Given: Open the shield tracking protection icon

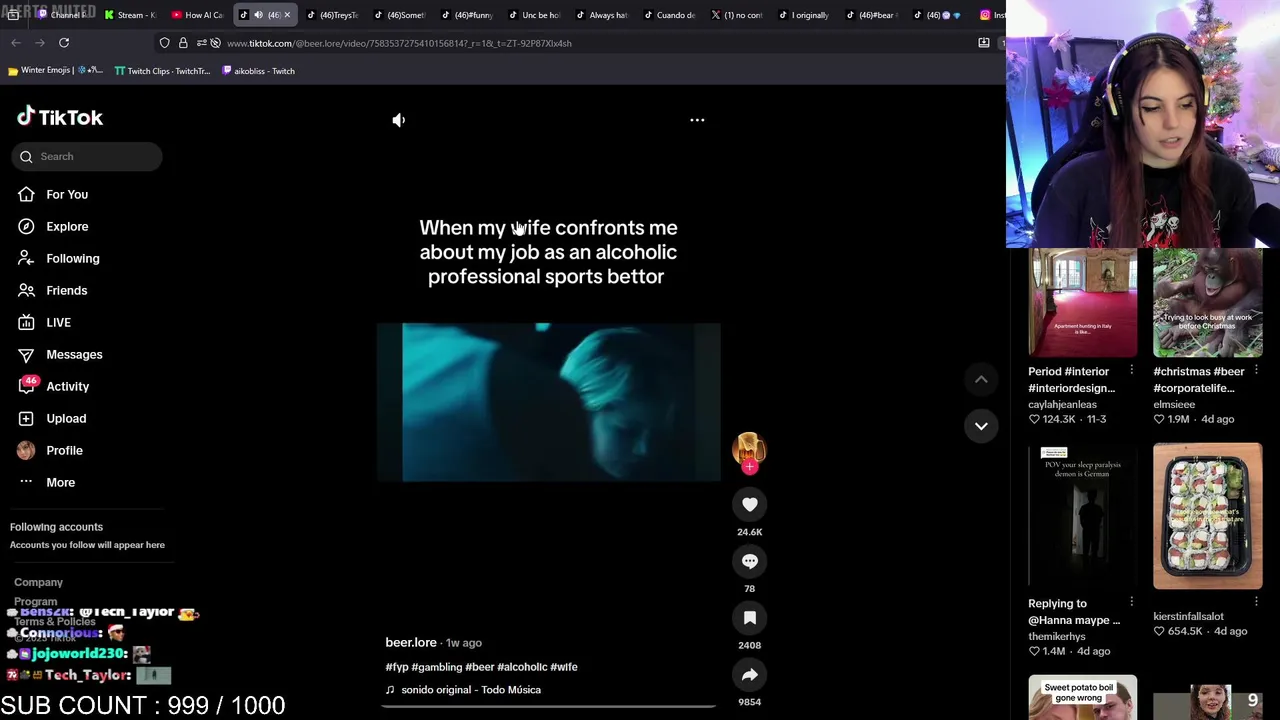Looking at the screenshot, I should [165, 43].
